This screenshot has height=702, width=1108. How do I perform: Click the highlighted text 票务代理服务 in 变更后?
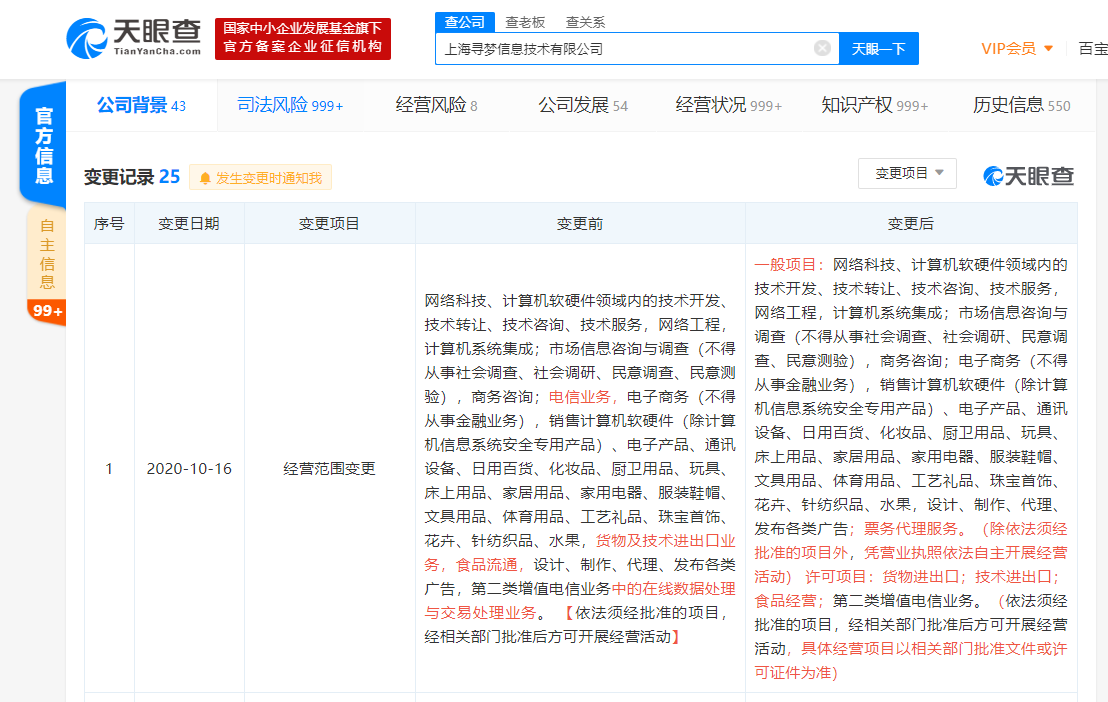(x=911, y=529)
